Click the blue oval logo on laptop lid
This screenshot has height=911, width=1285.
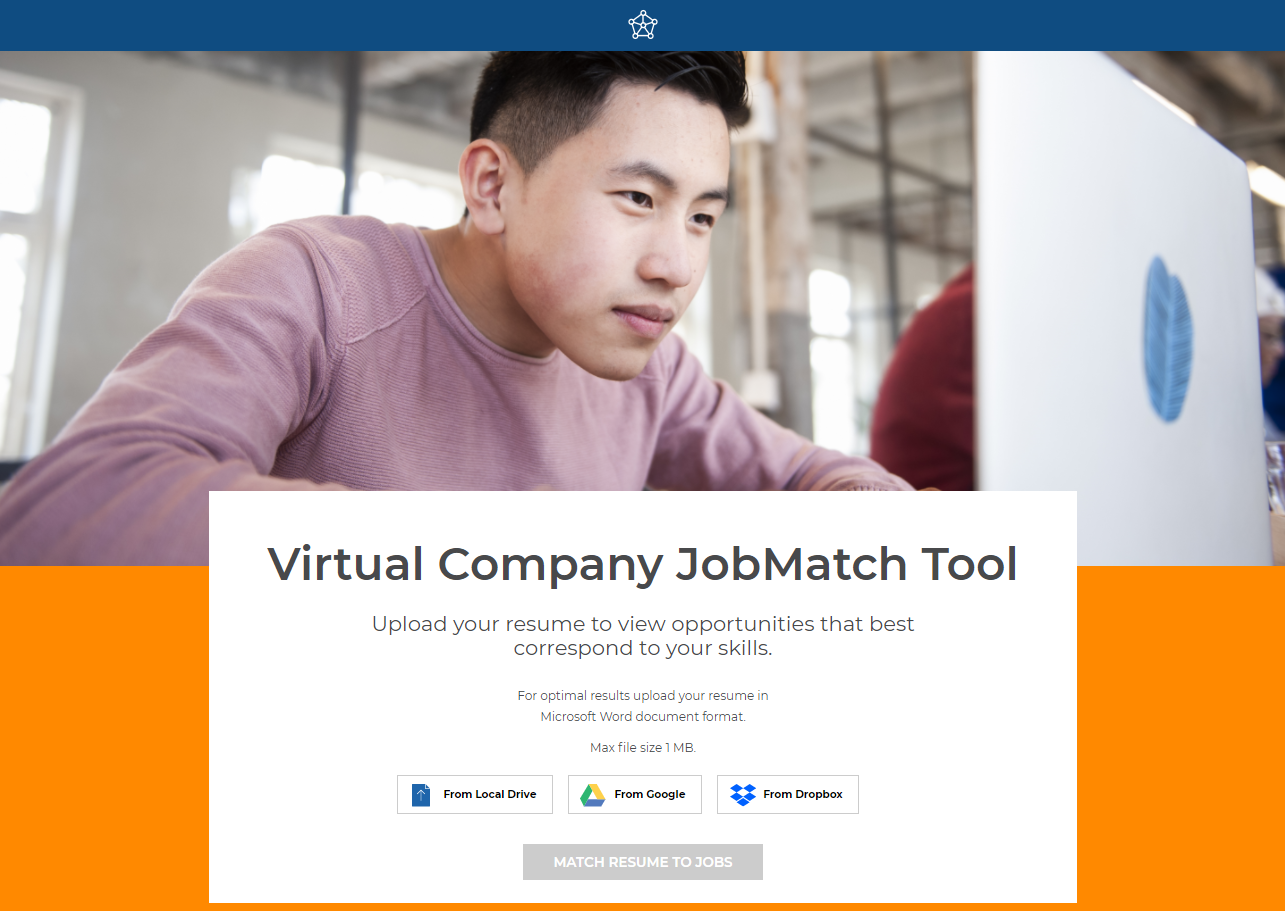1168,338
